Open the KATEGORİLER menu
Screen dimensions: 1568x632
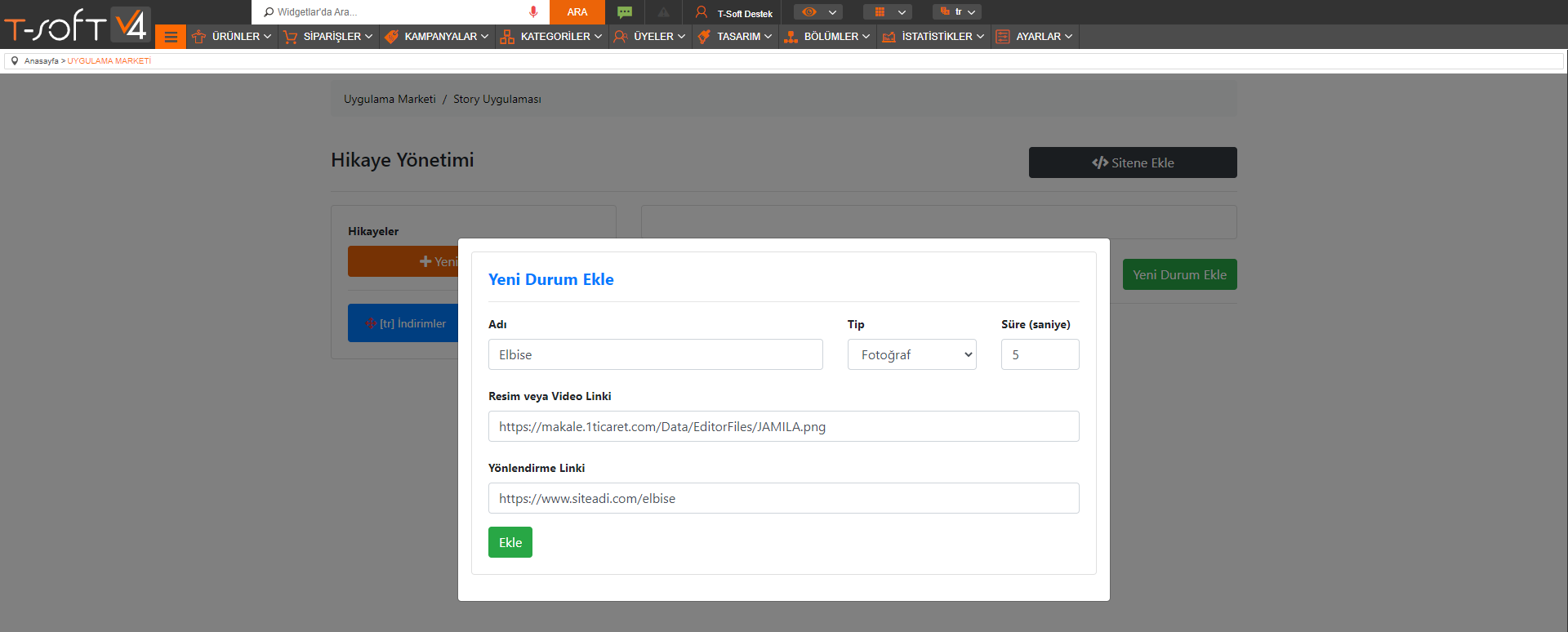pyautogui.click(x=552, y=37)
